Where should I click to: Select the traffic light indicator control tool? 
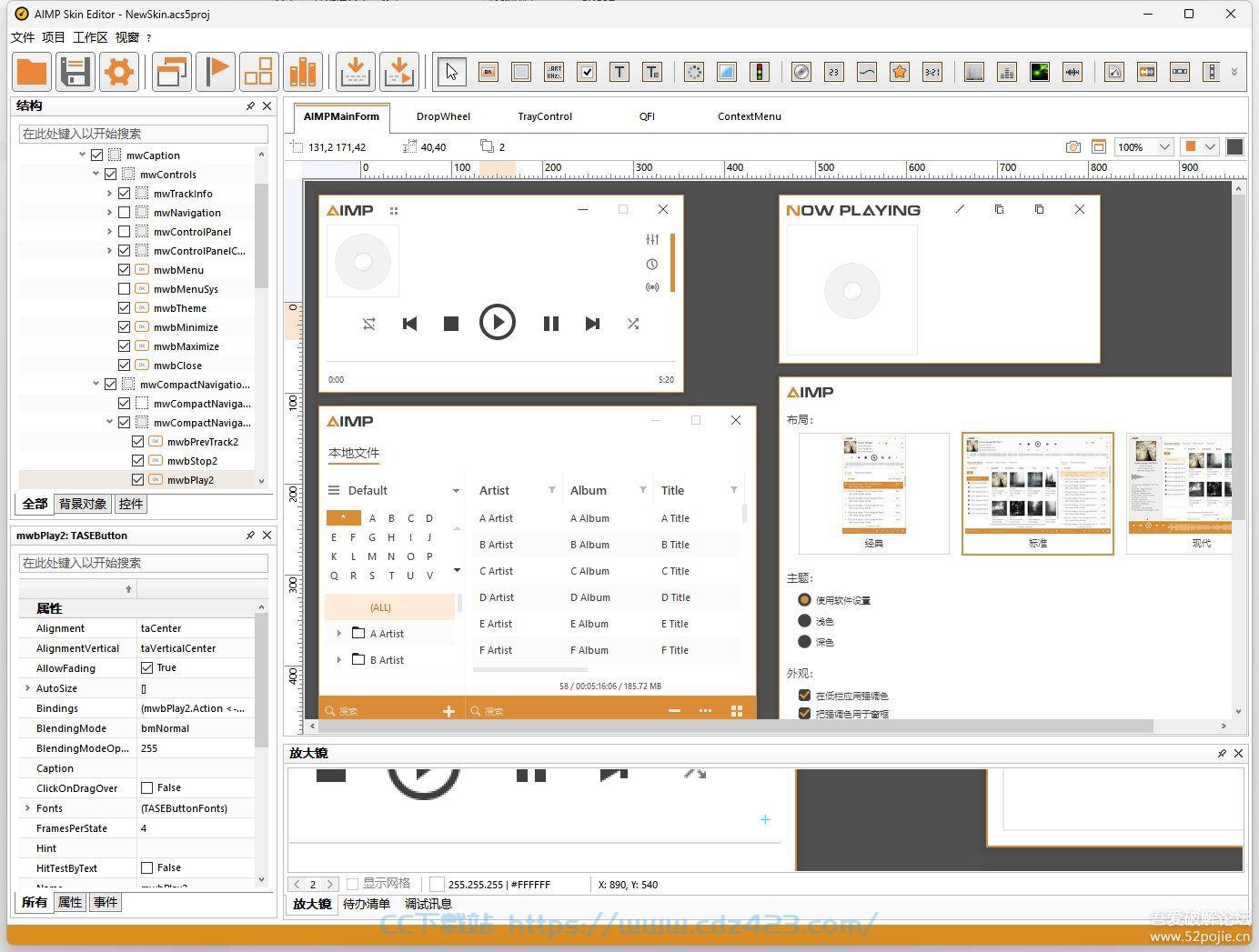pyautogui.click(x=760, y=72)
